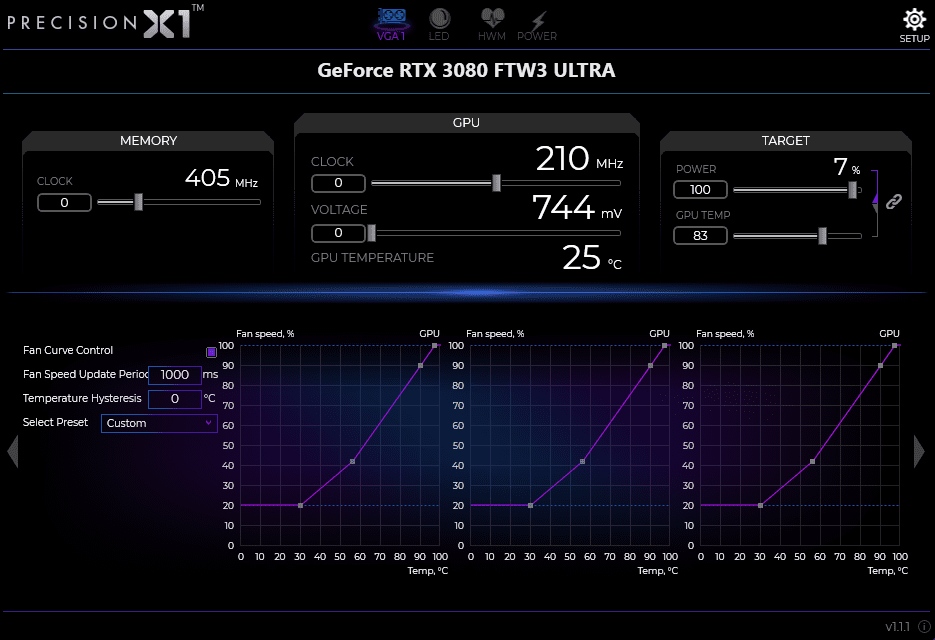Open the HWM hardware monitor tab
This screenshot has width=935, height=640.
click(x=492, y=24)
